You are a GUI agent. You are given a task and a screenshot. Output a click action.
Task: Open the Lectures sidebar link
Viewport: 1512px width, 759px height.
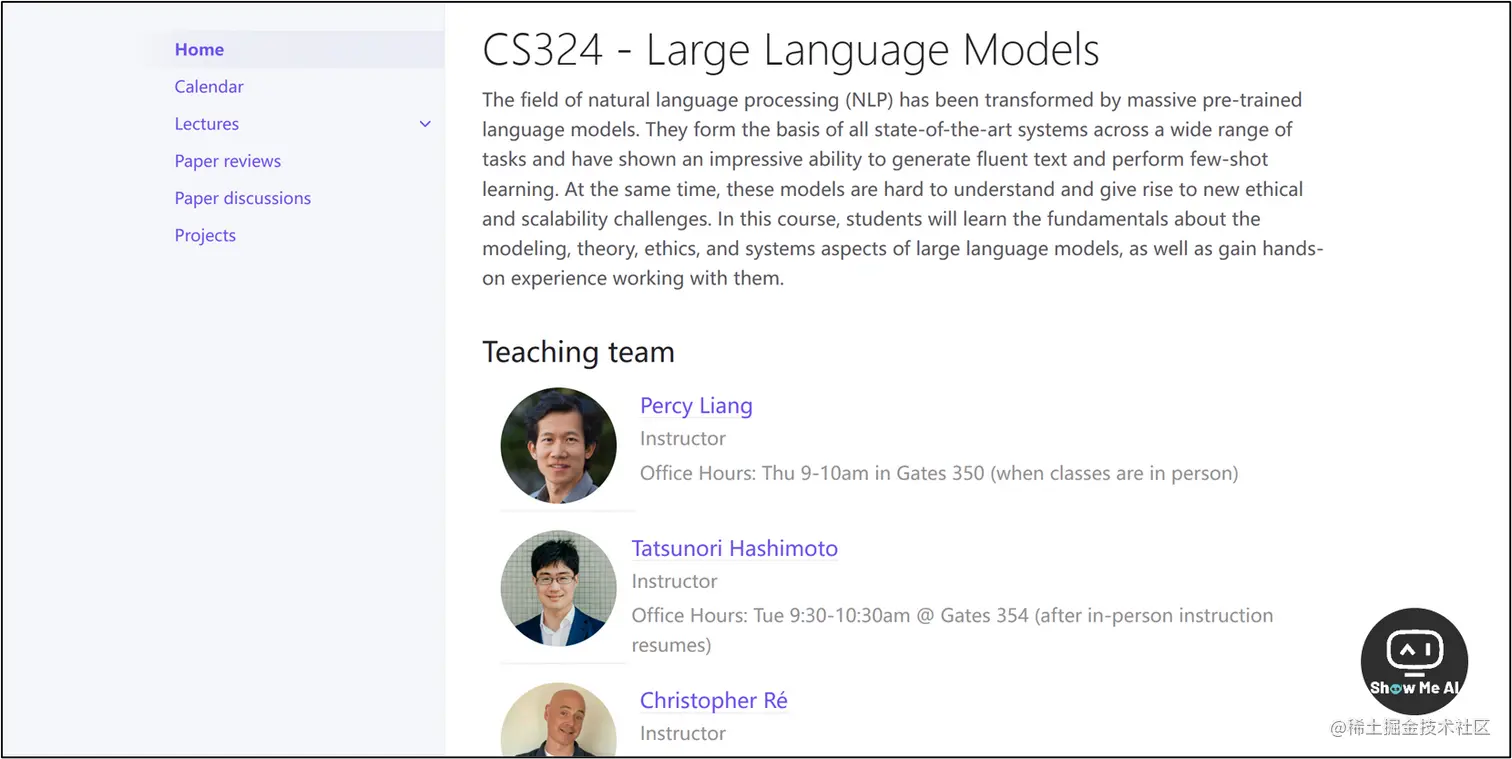tap(207, 124)
